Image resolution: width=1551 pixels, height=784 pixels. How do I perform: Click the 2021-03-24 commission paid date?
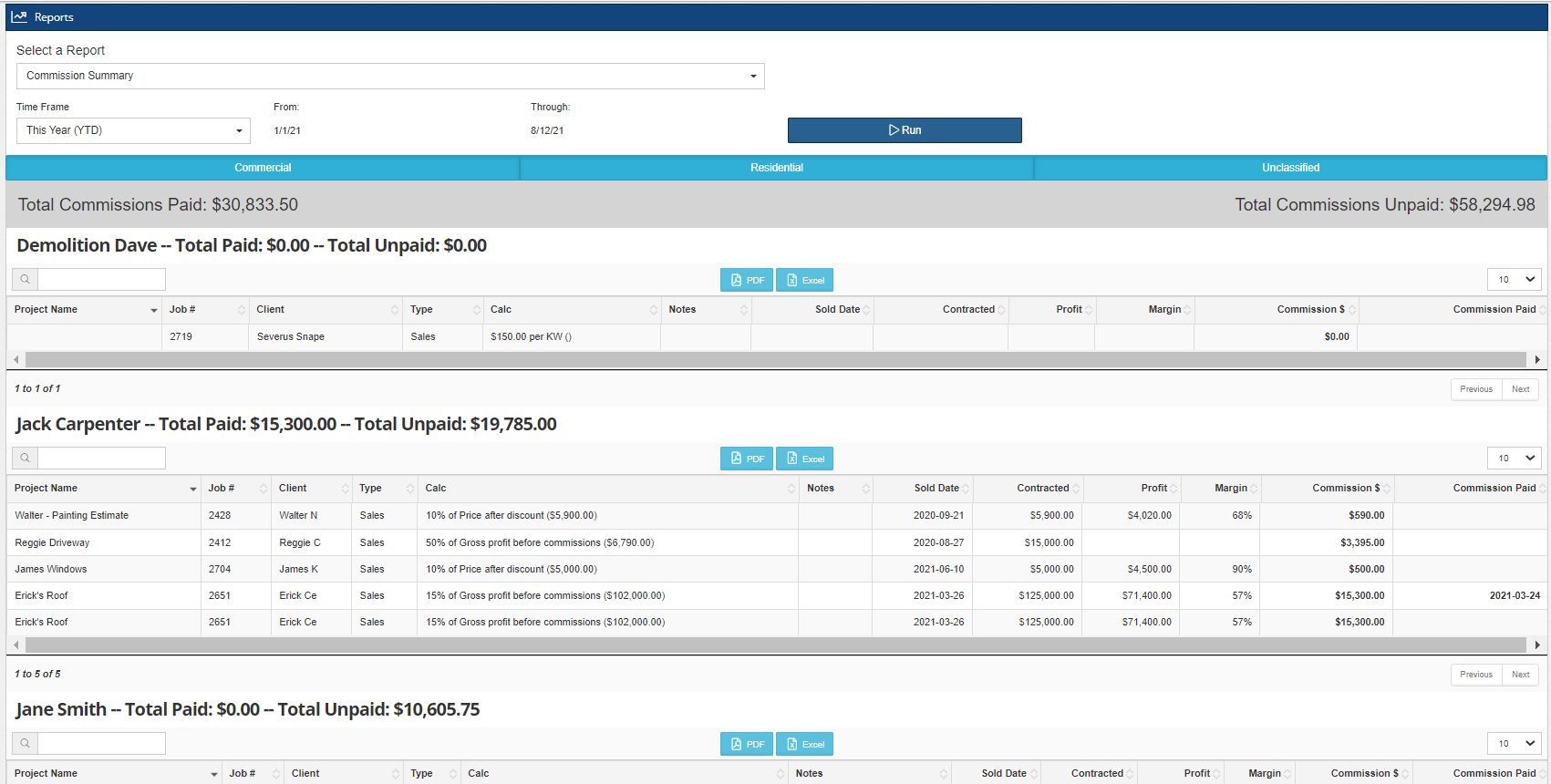tap(1515, 596)
